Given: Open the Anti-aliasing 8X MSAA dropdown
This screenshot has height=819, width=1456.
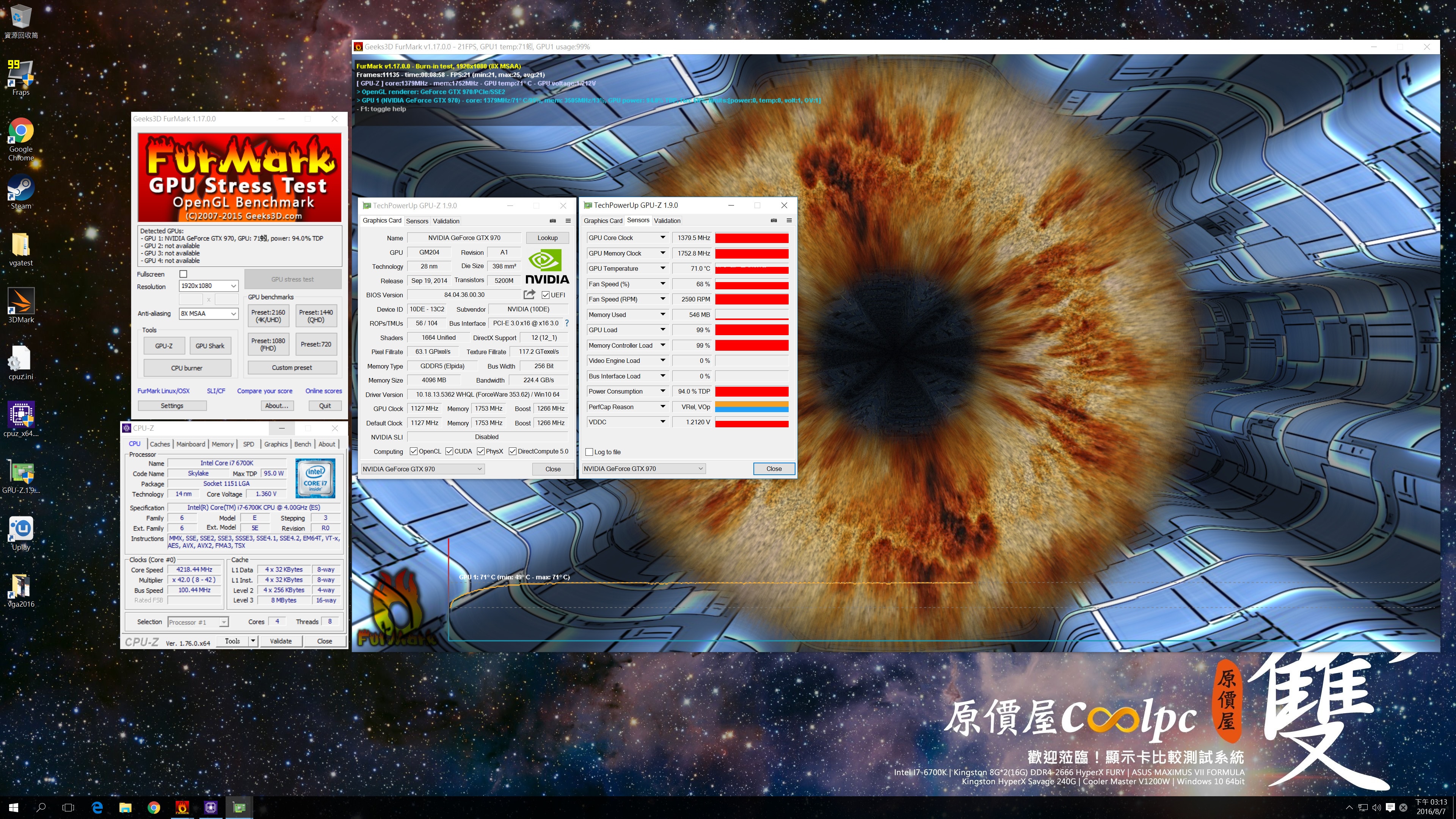Looking at the screenshot, I should pyautogui.click(x=209, y=314).
